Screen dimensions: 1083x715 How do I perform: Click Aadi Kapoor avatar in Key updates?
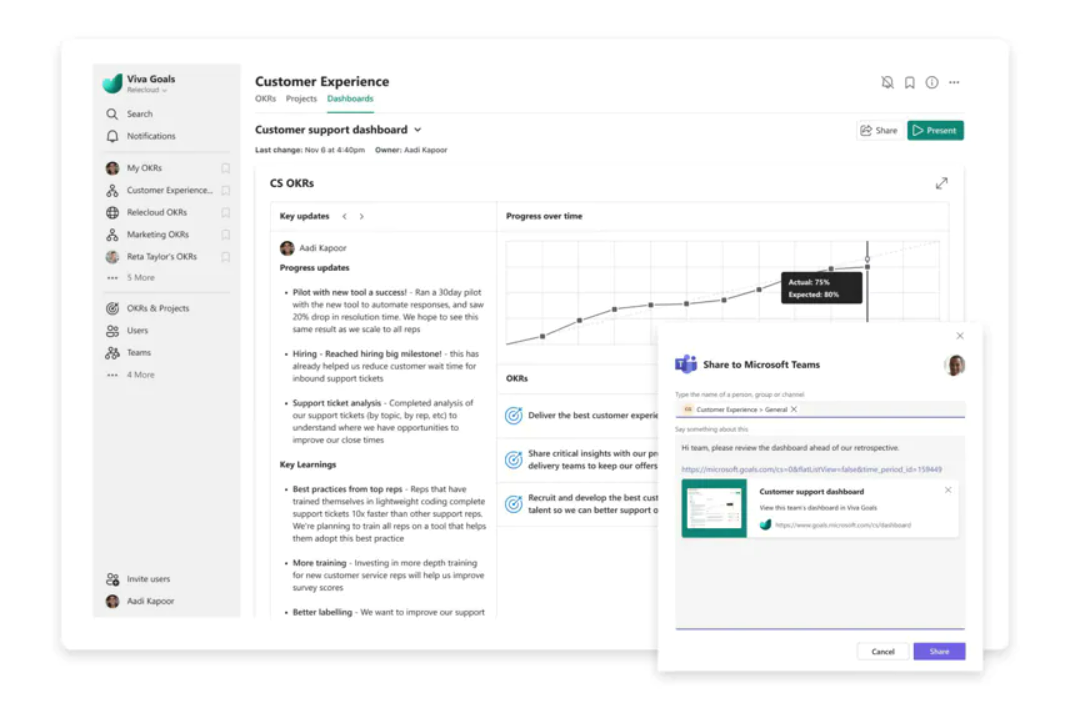point(287,248)
